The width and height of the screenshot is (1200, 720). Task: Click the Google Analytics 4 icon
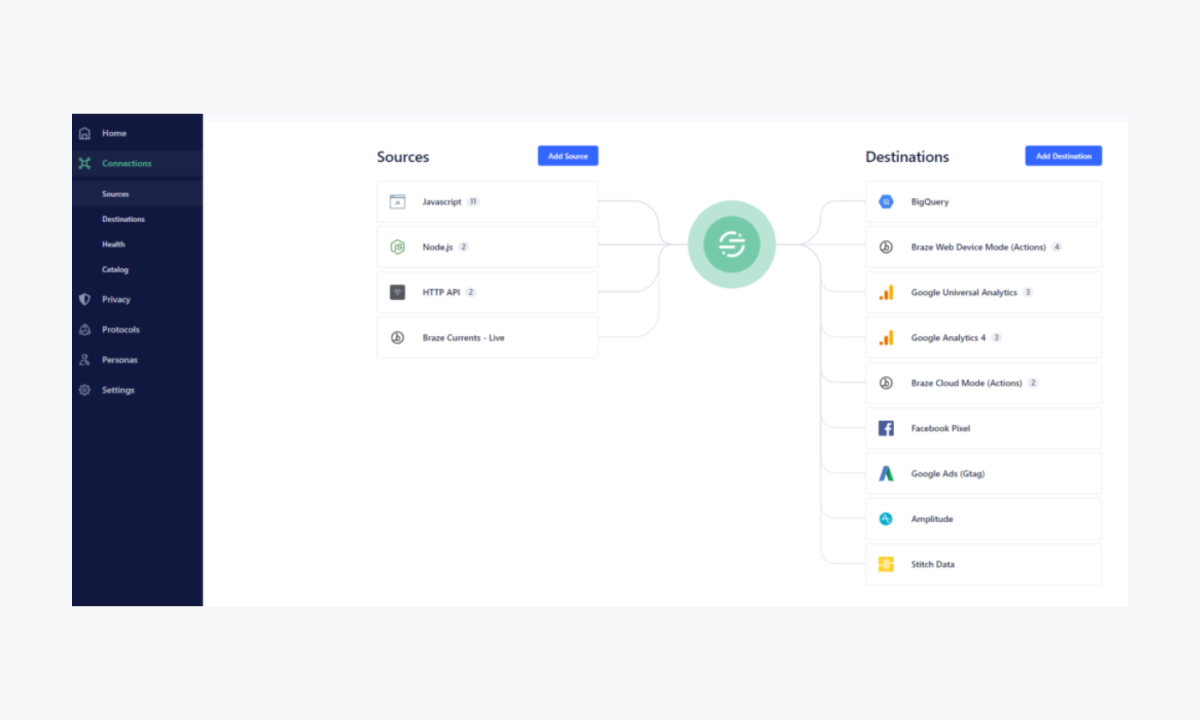(x=884, y=337)
